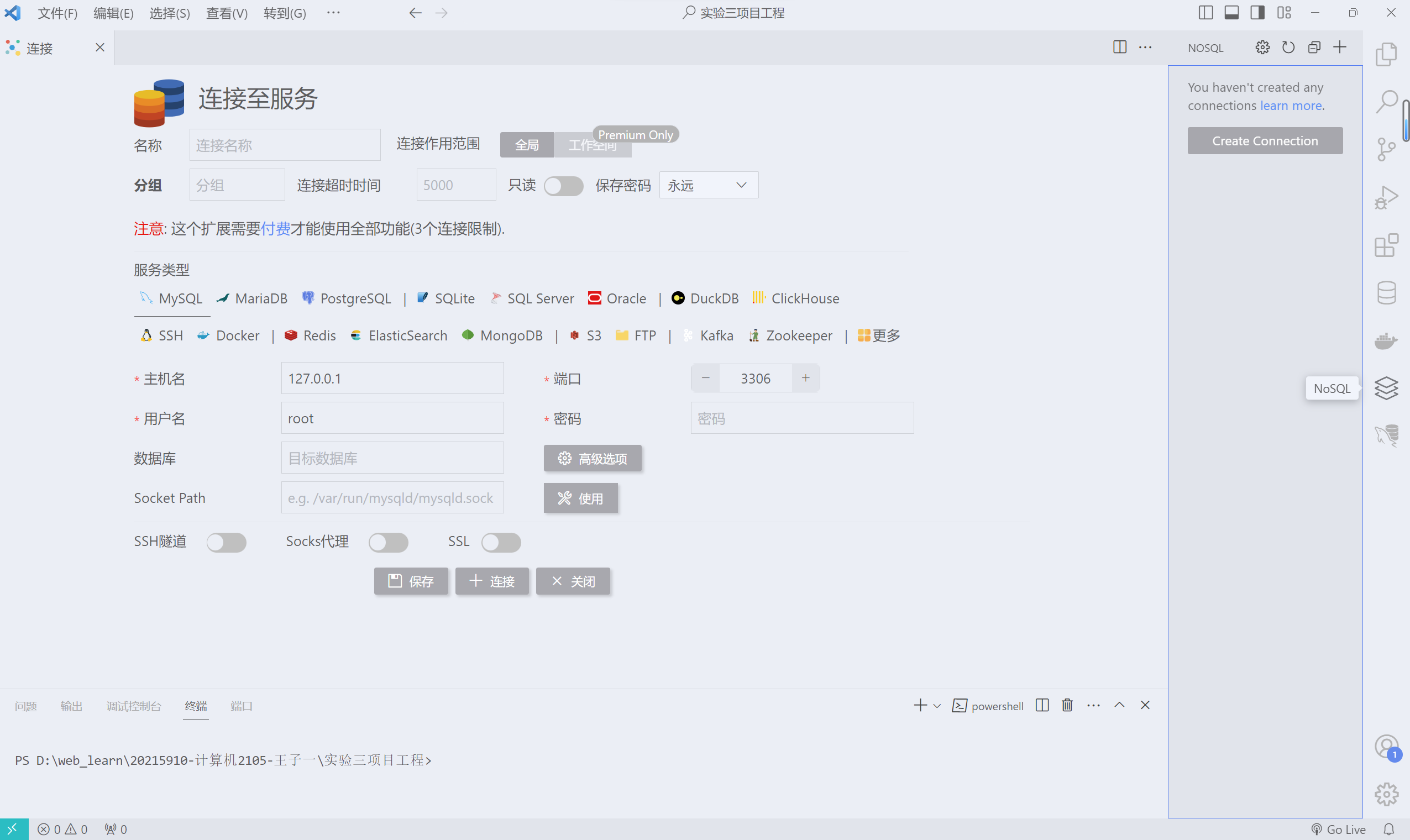Click the 主机名 127.0.0.1 field

click(392, 378)
